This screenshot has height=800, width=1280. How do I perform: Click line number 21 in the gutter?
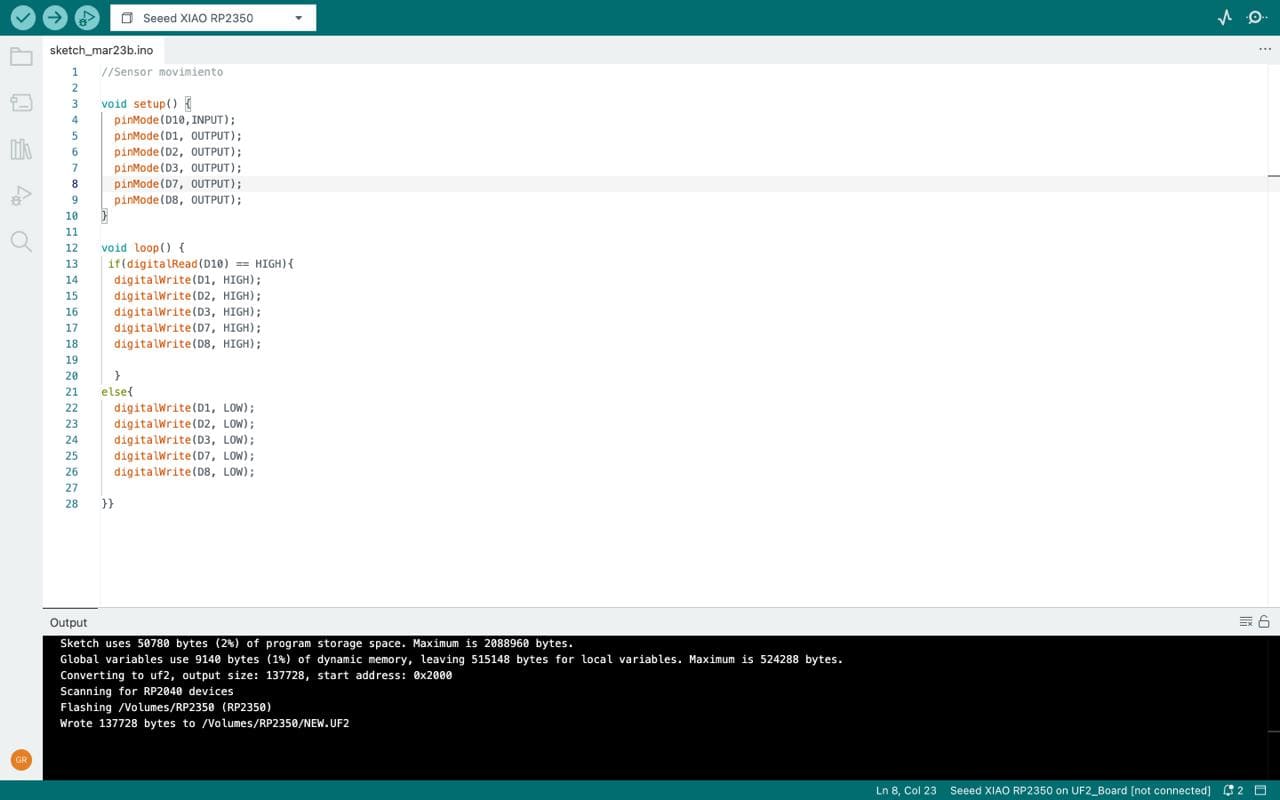[72, 392]
